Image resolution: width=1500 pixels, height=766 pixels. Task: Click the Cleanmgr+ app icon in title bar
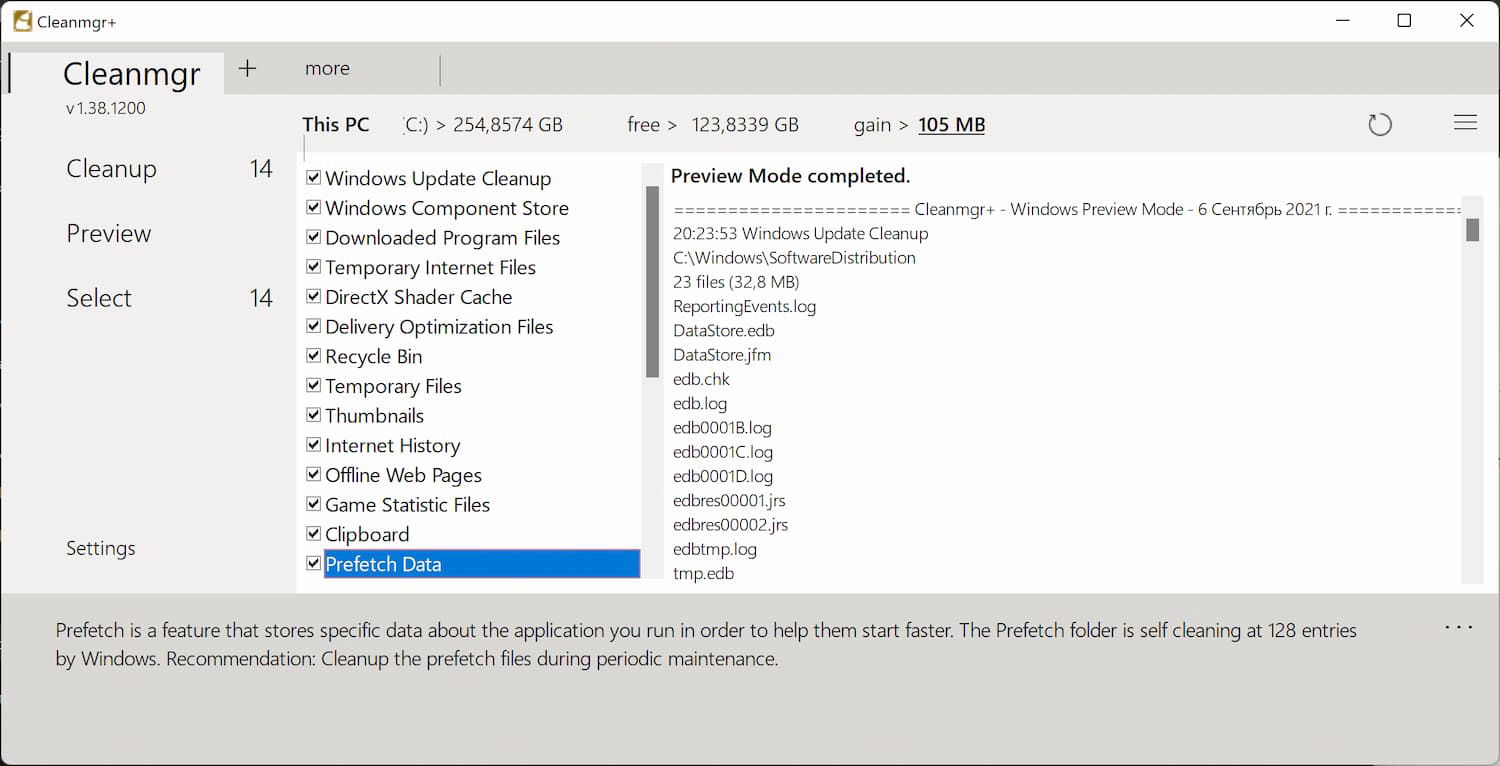pos(22,21)
